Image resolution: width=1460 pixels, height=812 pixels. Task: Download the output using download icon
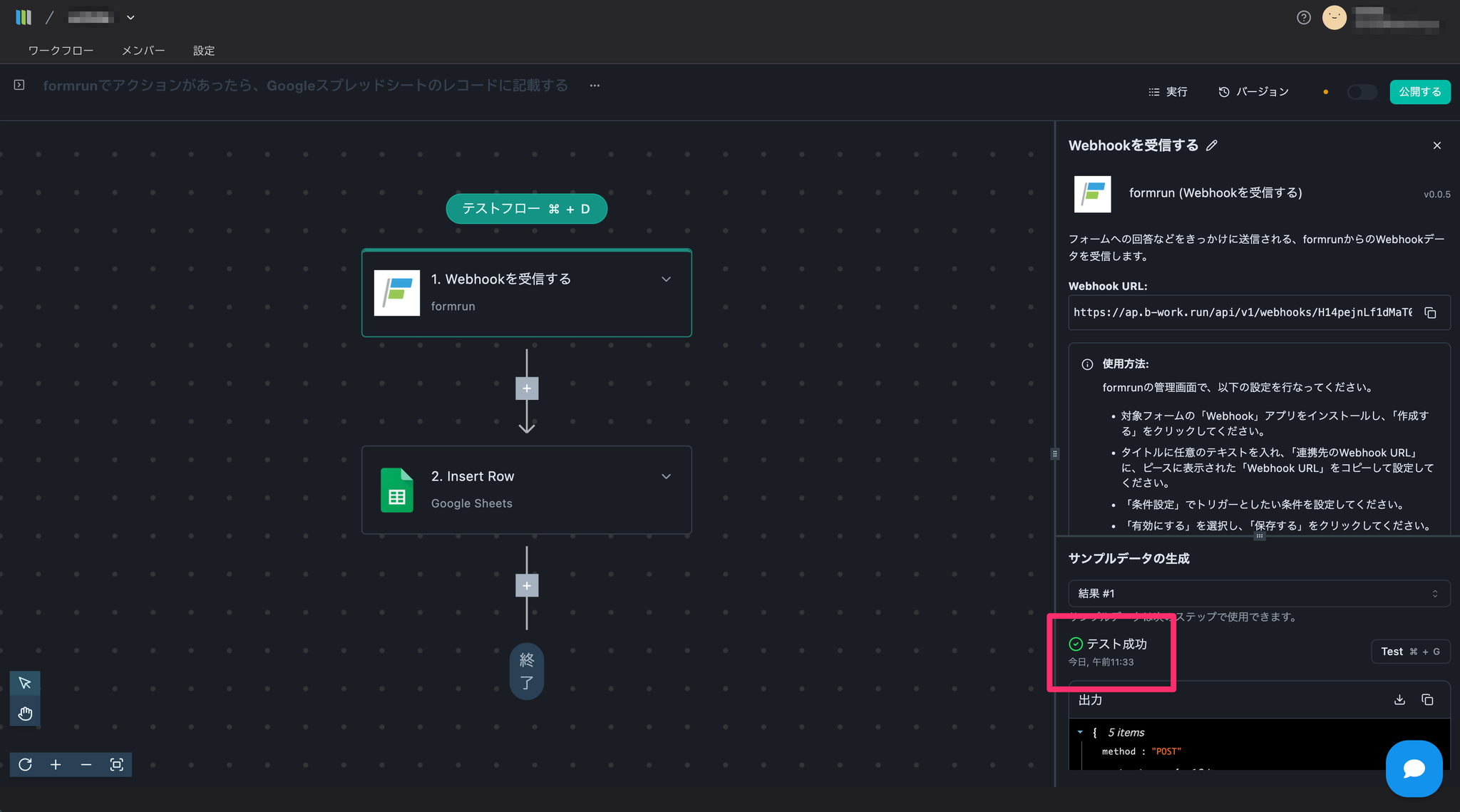[1399, 700]
